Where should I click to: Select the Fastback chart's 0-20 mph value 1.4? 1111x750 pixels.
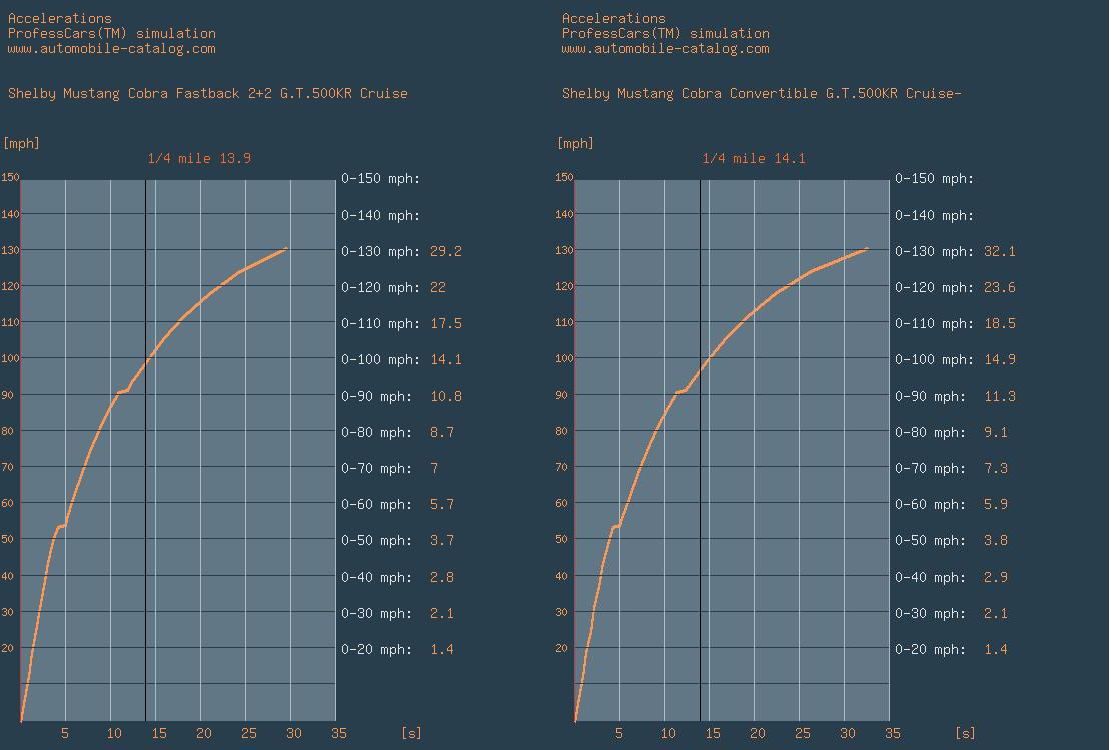(442, 650)
